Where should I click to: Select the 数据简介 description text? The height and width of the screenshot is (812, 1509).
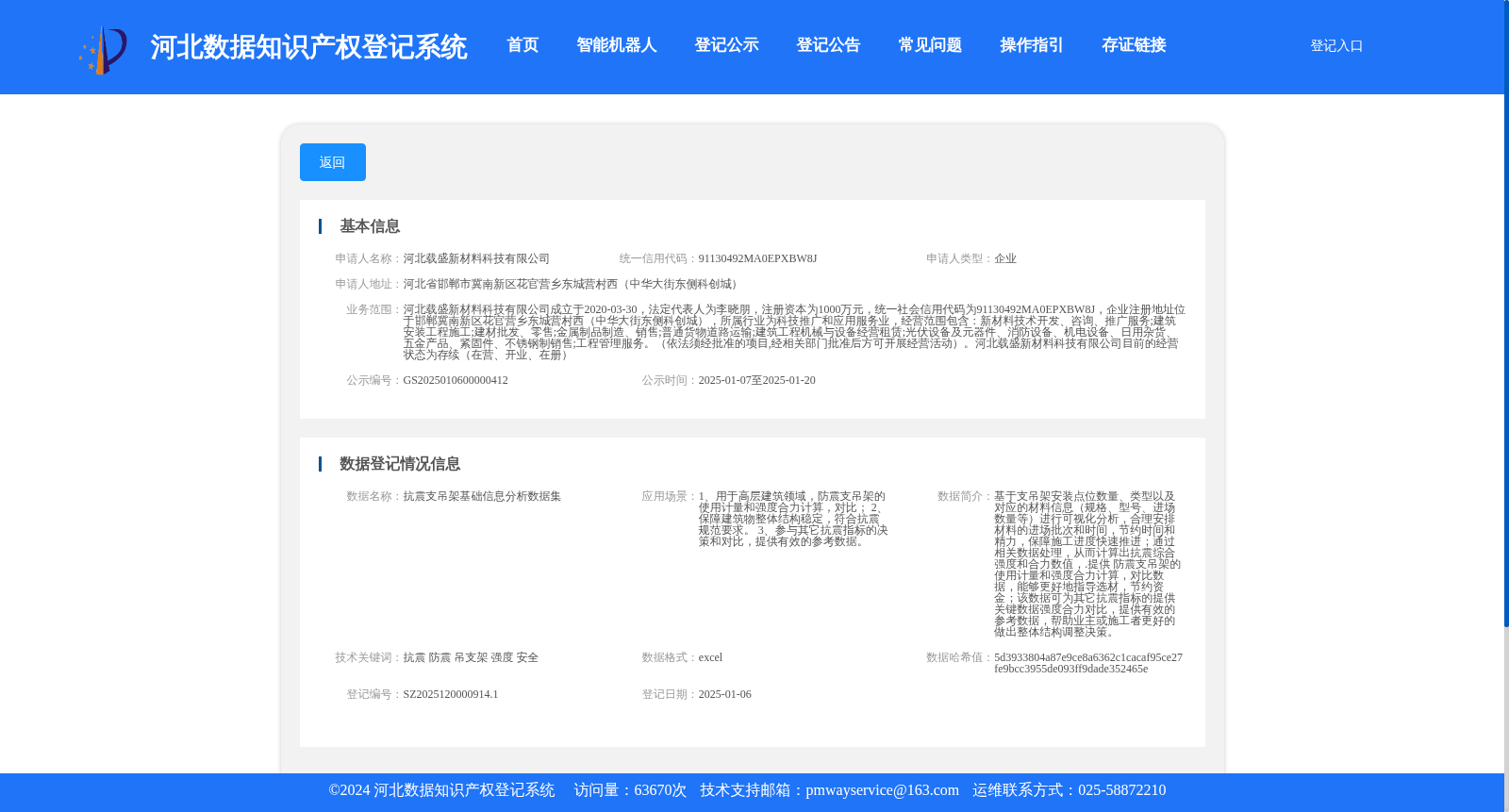tap(1087, 564)
